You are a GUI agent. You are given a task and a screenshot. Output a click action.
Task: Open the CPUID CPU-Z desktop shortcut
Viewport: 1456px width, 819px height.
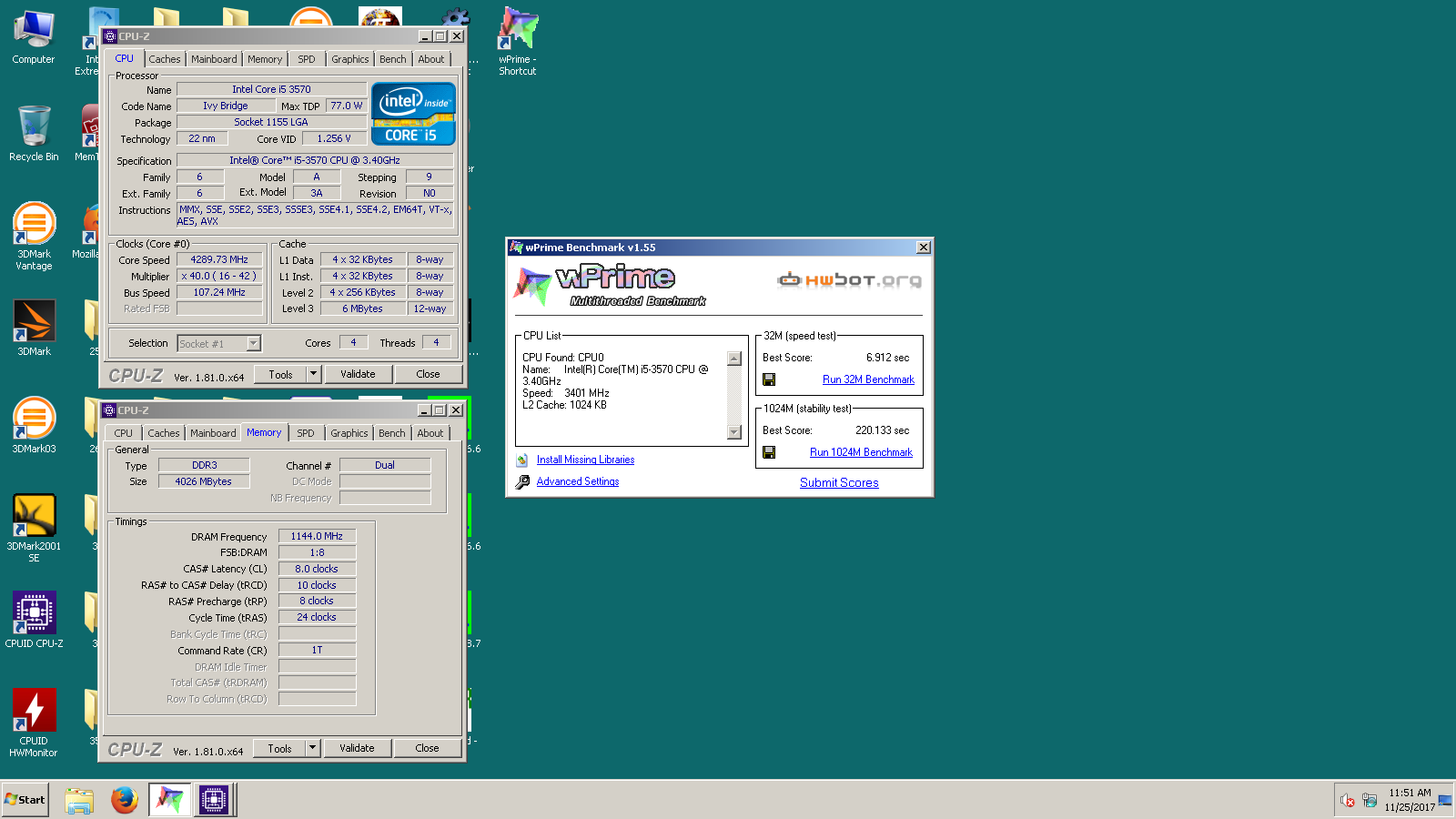[x=34, y=620]
